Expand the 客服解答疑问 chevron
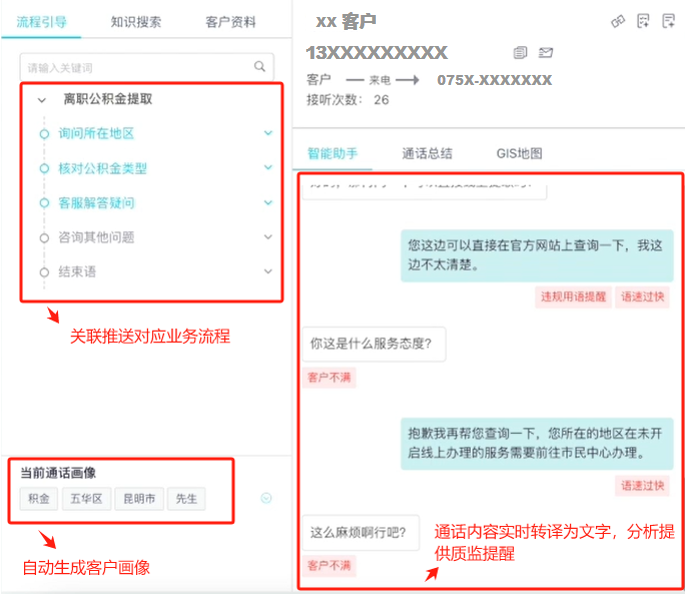685x594 pixels. click(268, 202)
